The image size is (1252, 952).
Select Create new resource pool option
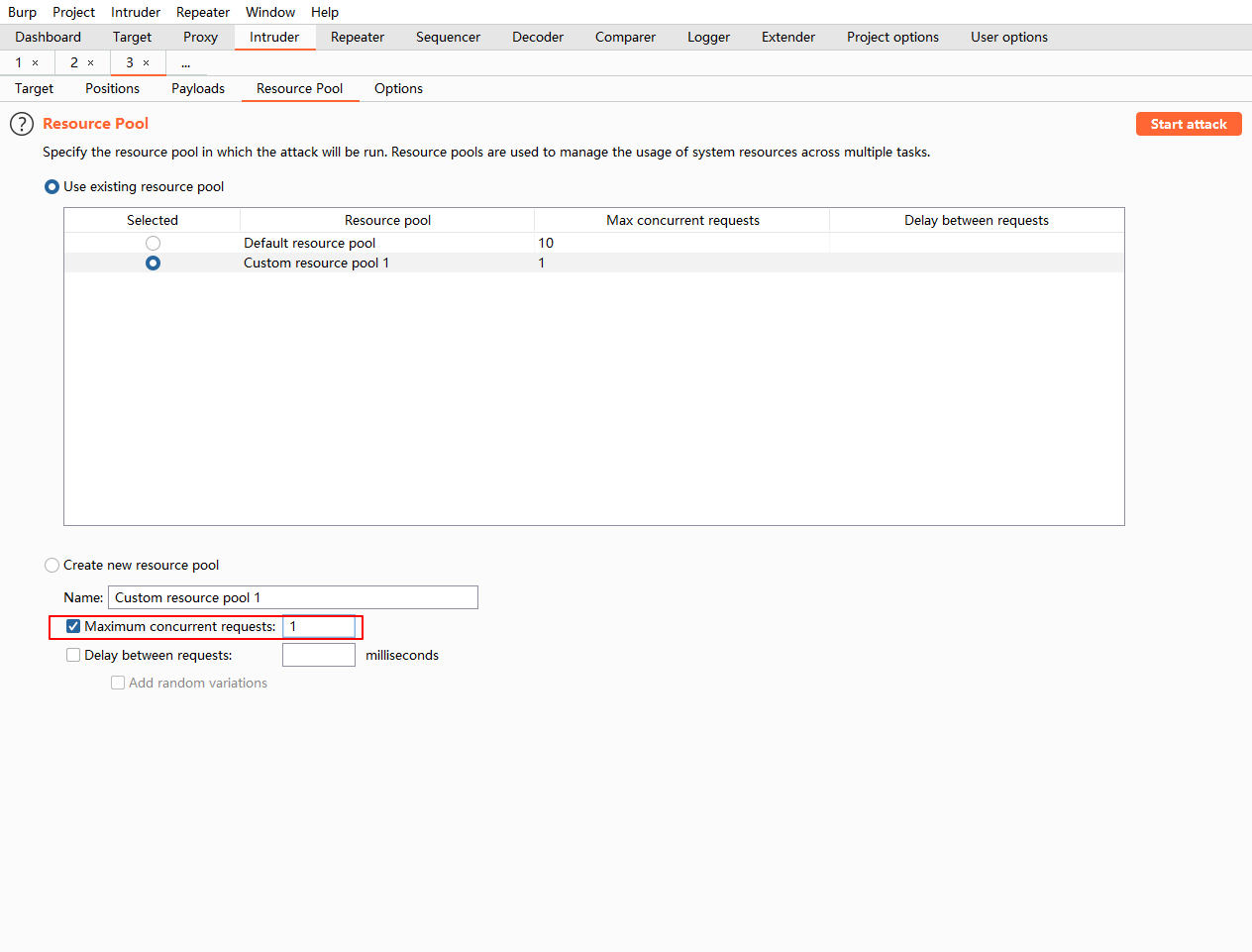click(x=52, y=565)
